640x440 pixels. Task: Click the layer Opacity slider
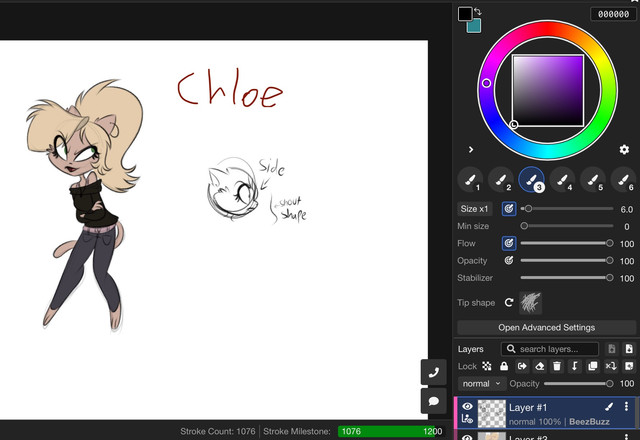tap(578, 384)
